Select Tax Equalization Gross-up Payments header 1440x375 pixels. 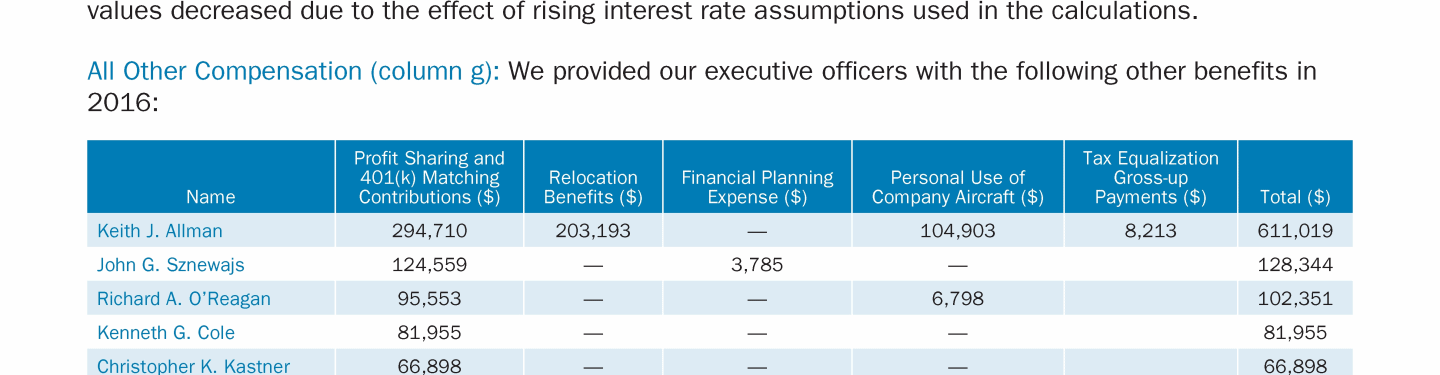(1151, 177)
